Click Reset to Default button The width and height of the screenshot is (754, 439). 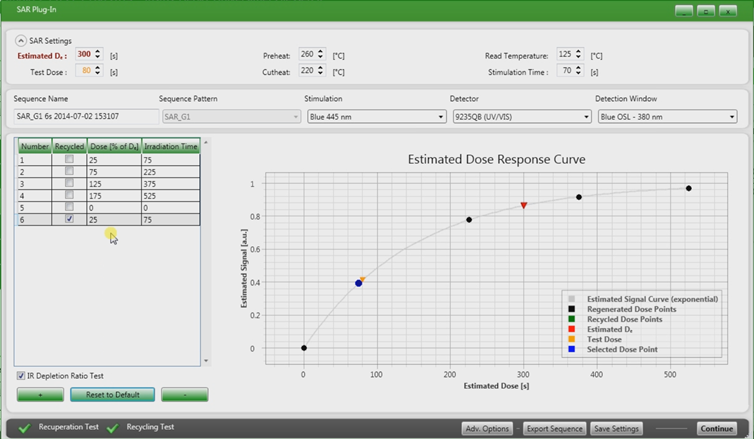tap(113, 395)
